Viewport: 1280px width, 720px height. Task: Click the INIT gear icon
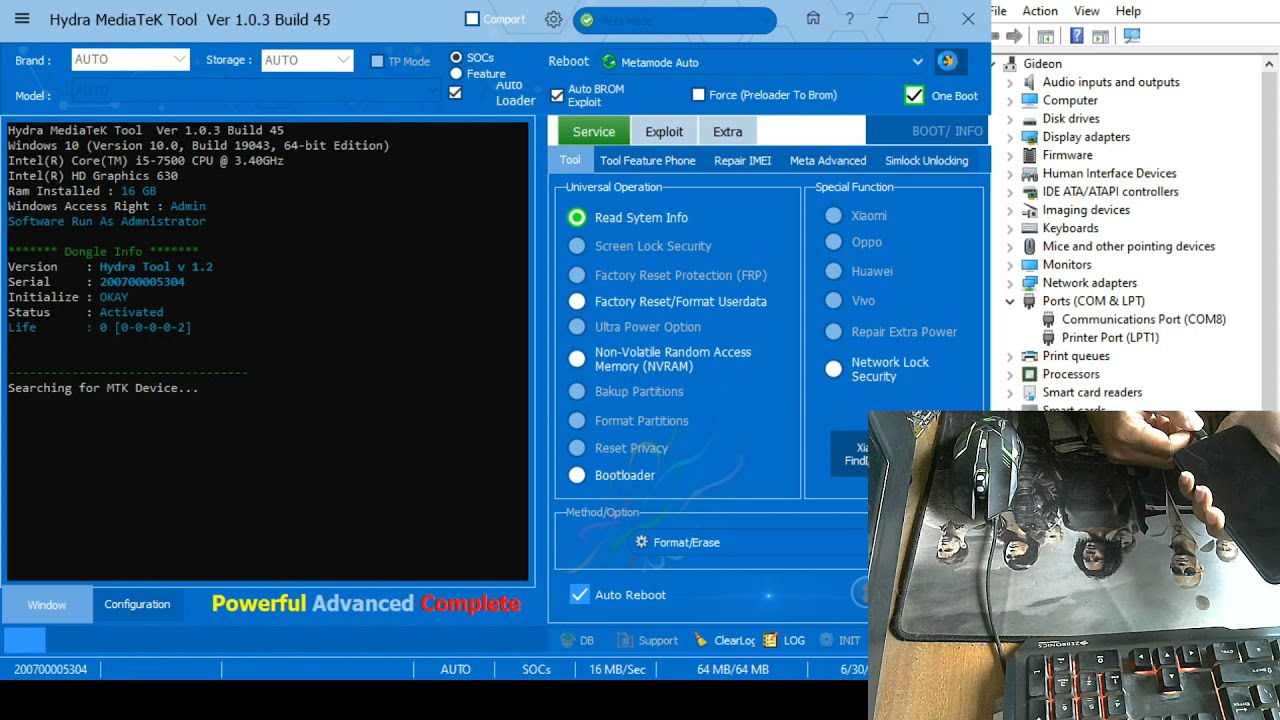pyautogui.click(x=826, y=640)
